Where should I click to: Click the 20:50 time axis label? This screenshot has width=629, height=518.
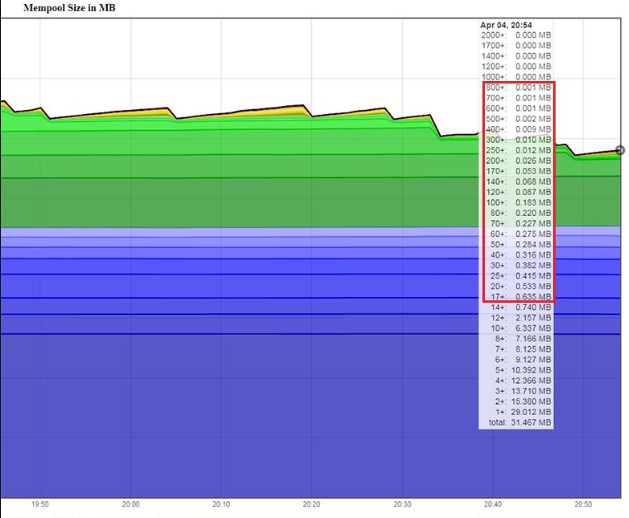point(583,505)
